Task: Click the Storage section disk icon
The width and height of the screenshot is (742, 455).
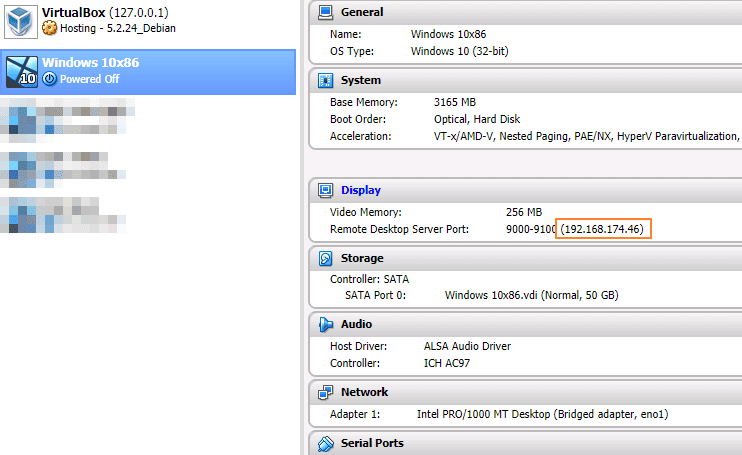Action: point(326,258)
